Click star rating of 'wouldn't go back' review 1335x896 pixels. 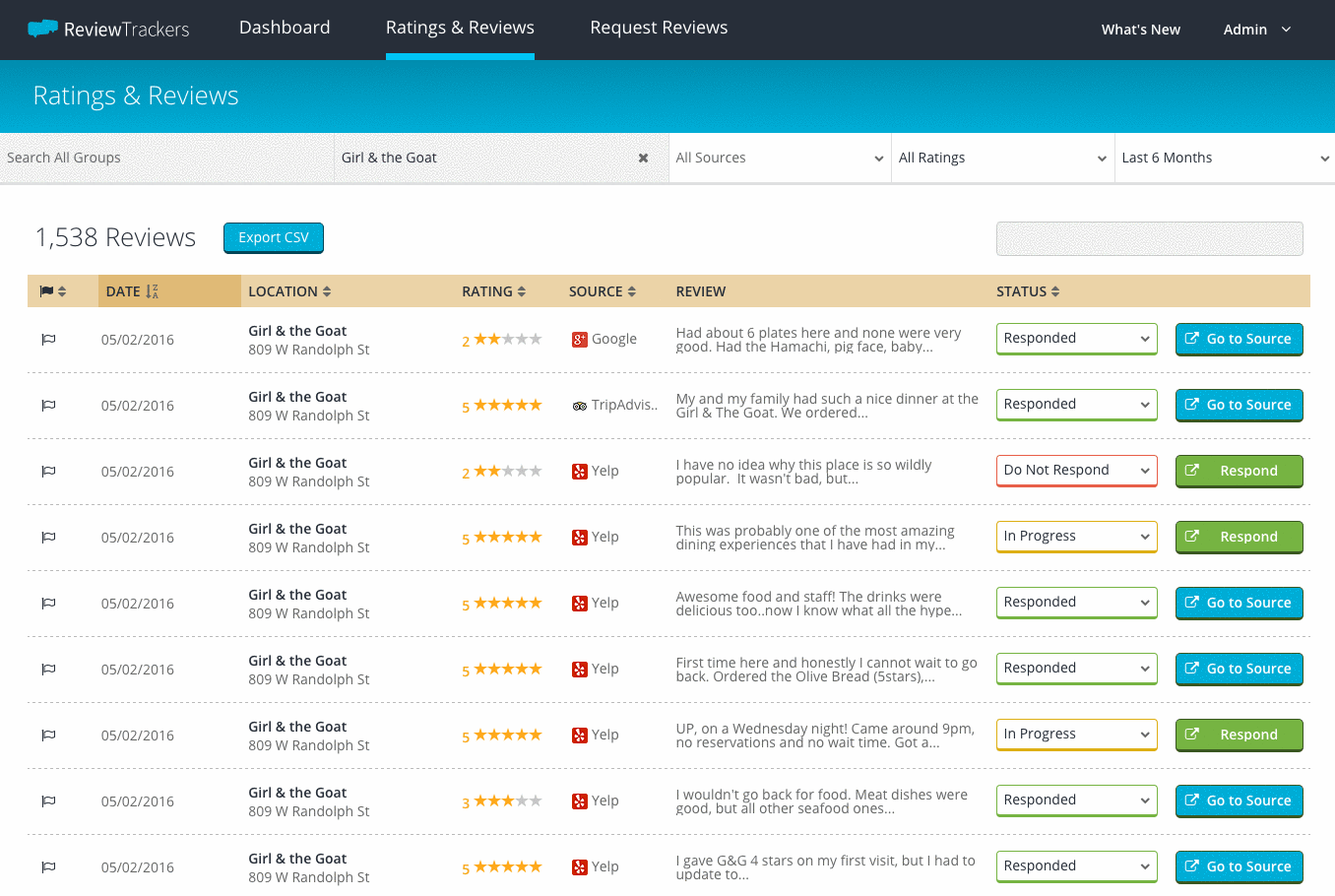coord(508,800)
